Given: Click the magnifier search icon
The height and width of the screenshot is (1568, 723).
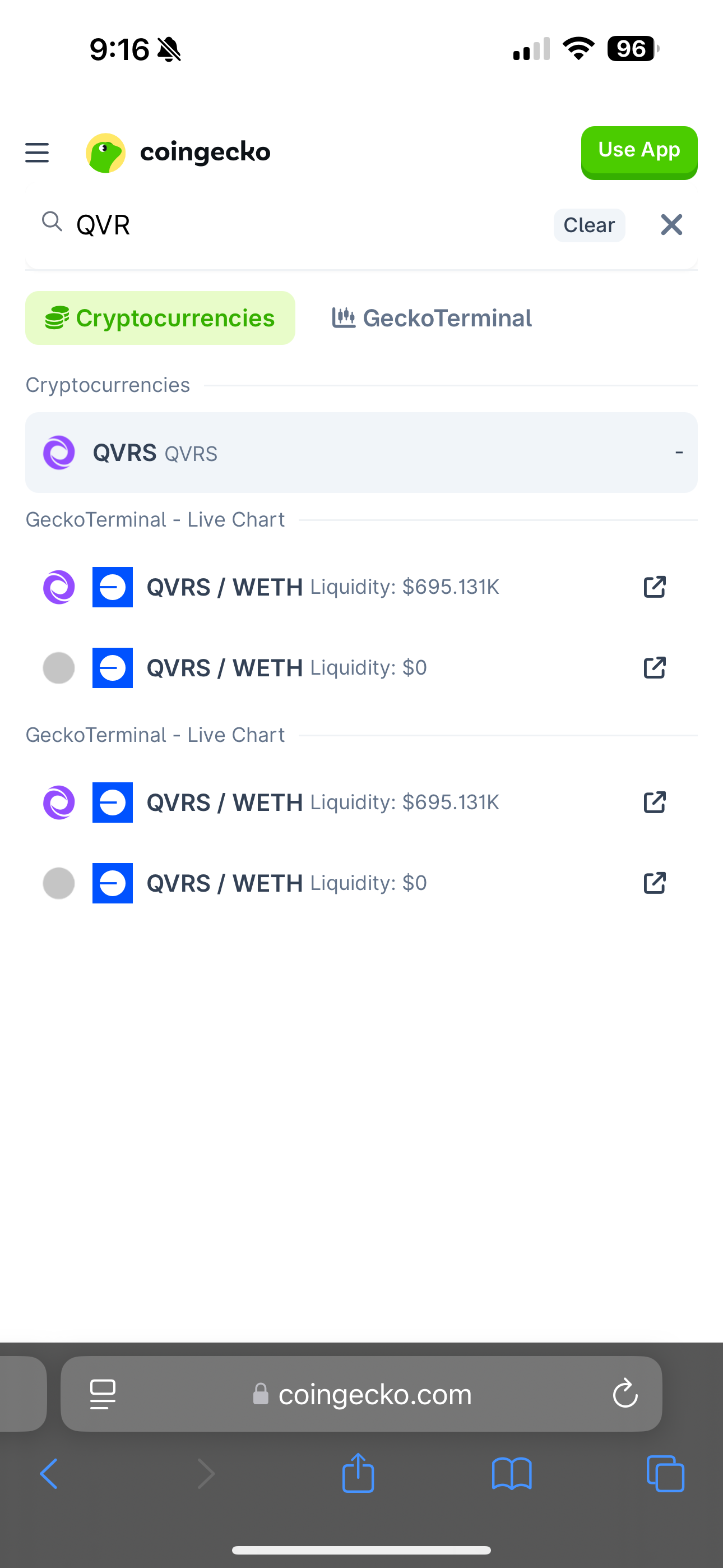Looking at the screenshot, I should click(52, 222).
